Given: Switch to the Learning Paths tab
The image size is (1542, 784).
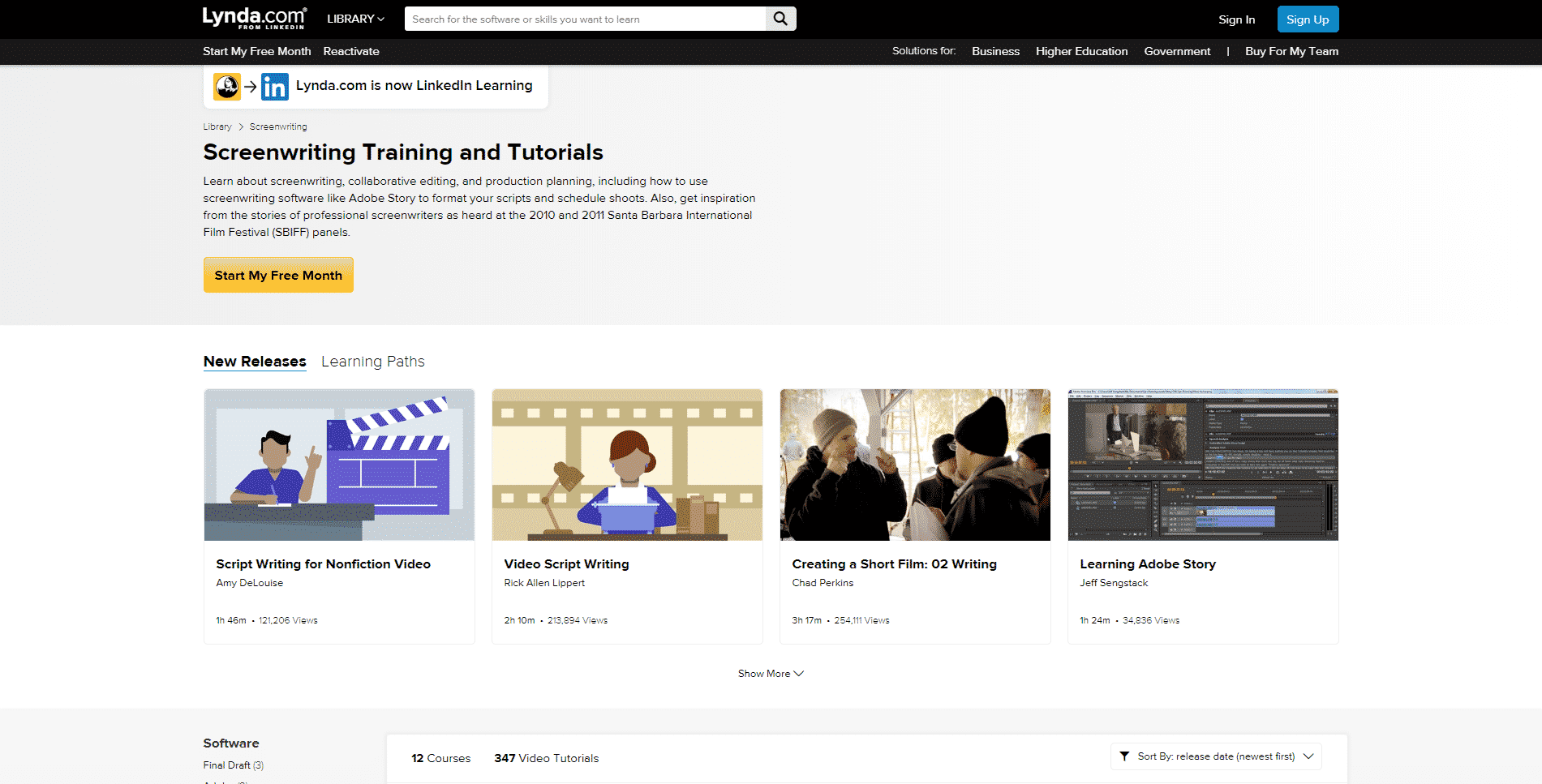Looking at the screenshot, I should (x=372, y=362).
